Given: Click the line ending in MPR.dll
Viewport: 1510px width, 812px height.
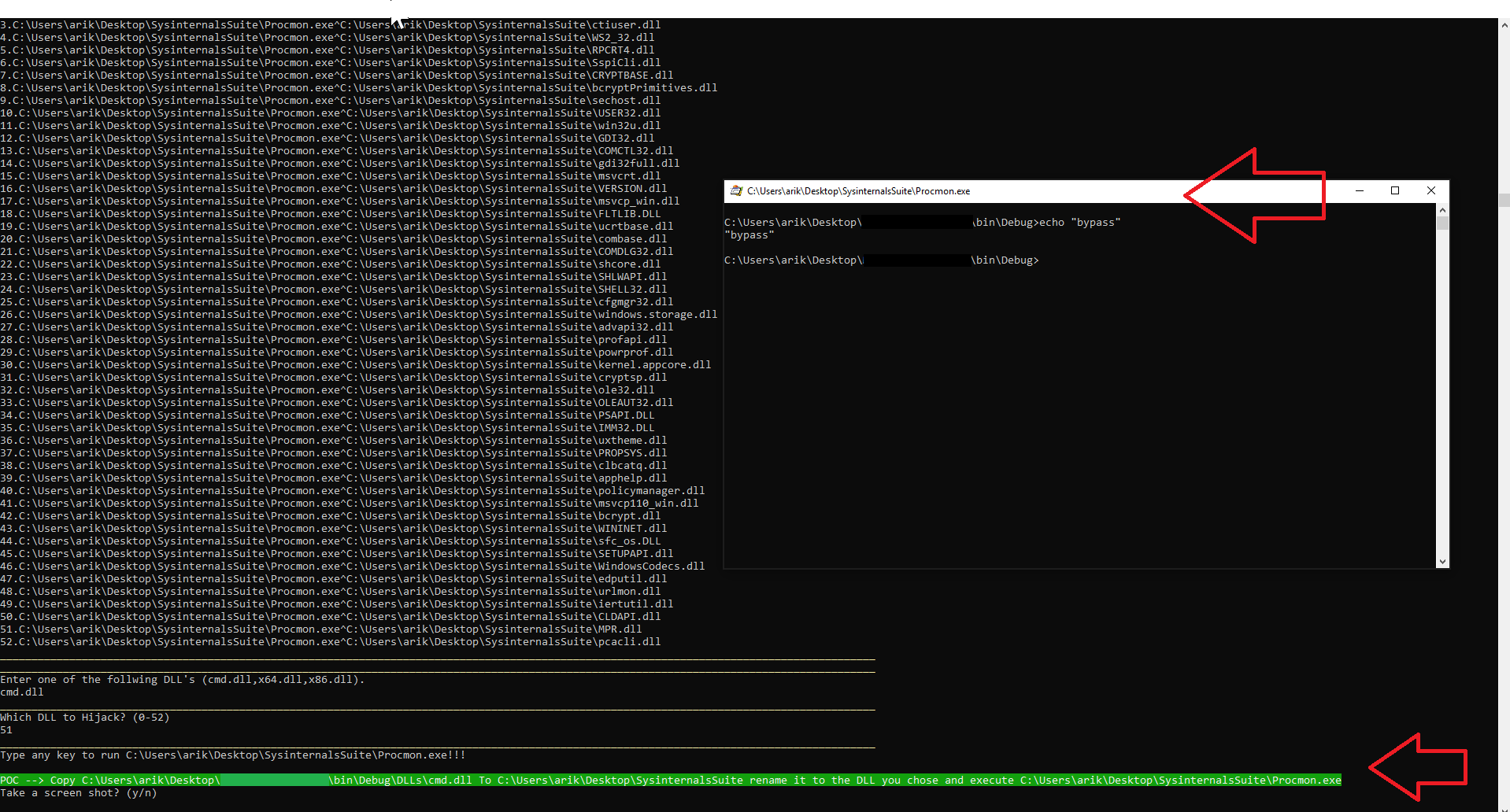Looking at the screenshot, I should [x=321, y=629].
